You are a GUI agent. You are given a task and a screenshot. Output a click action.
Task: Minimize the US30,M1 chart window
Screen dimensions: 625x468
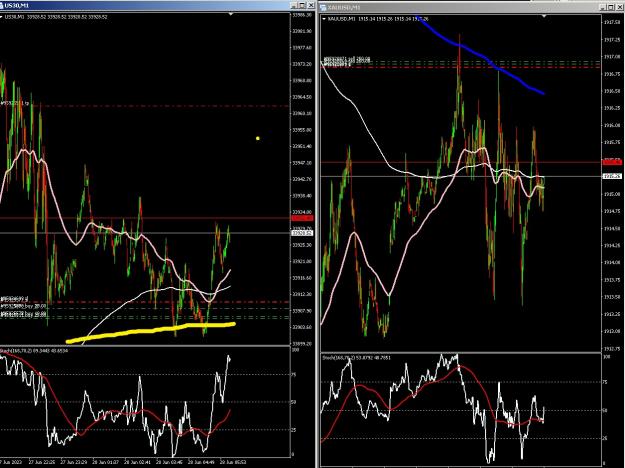[294, 6]
